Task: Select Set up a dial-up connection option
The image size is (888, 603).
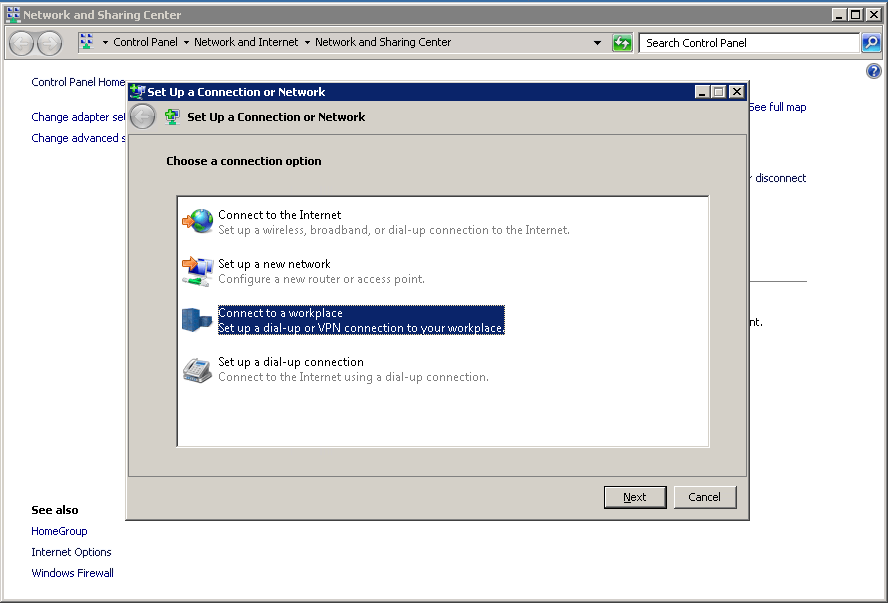Action: [x=291, y=362]
